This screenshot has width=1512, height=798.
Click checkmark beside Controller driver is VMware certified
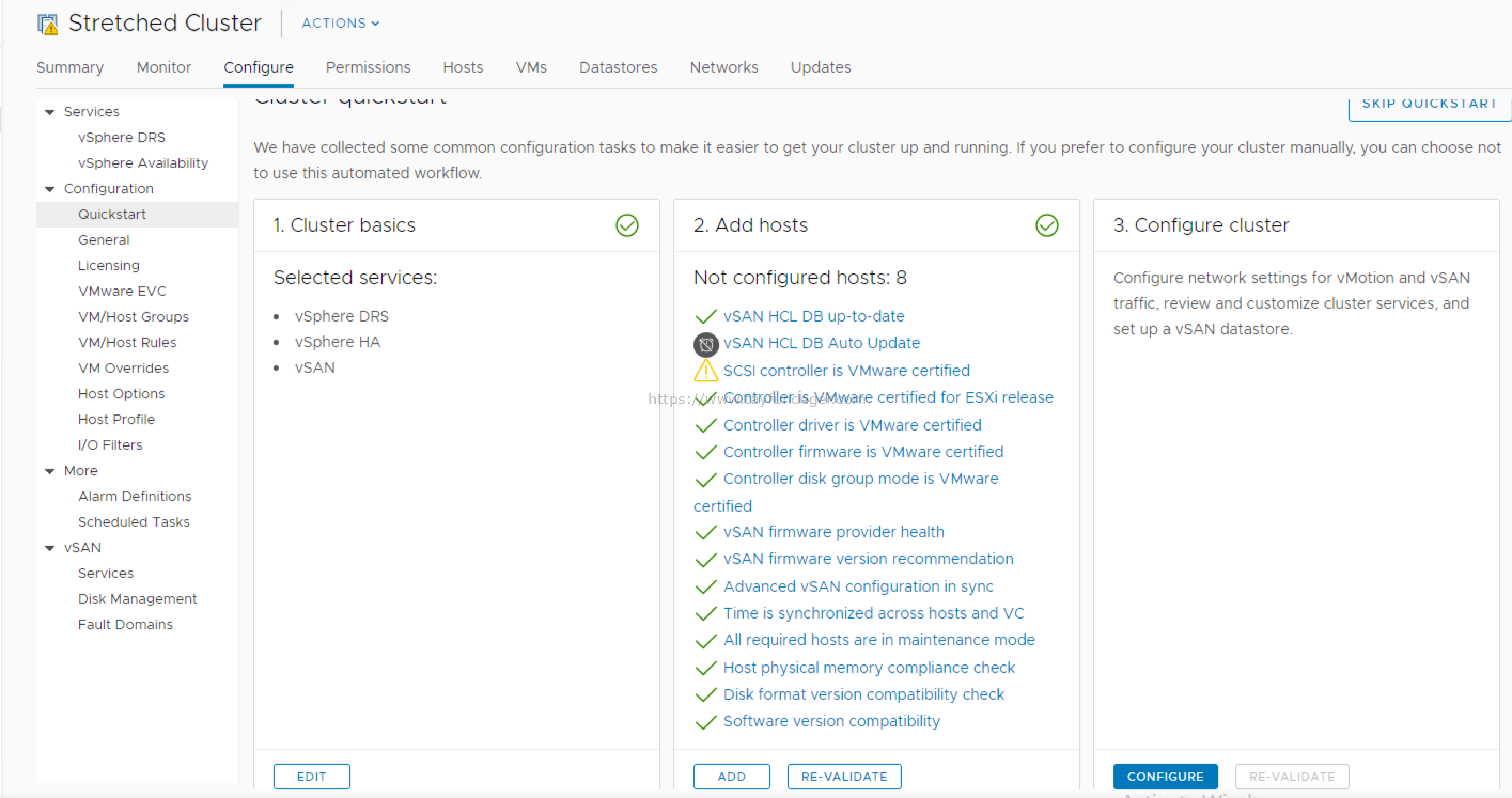coord(706,425)
